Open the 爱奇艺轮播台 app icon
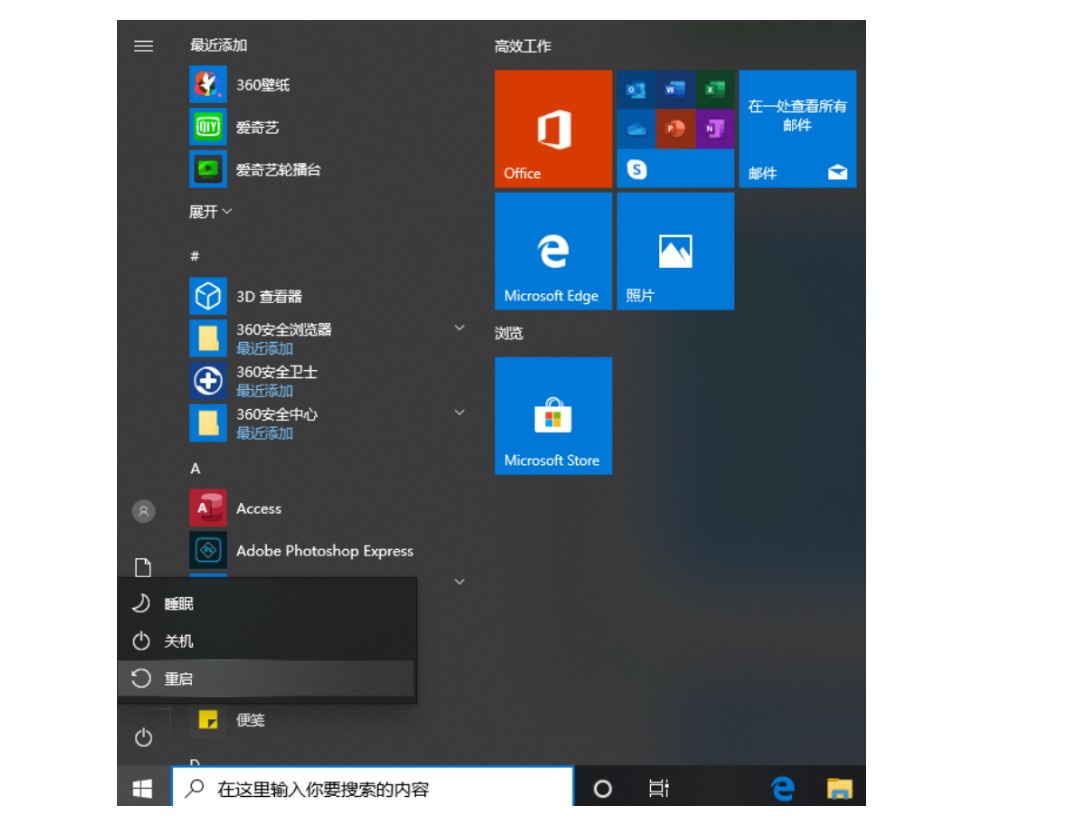This screenshot has width=1074, height=834. (208, 169)
